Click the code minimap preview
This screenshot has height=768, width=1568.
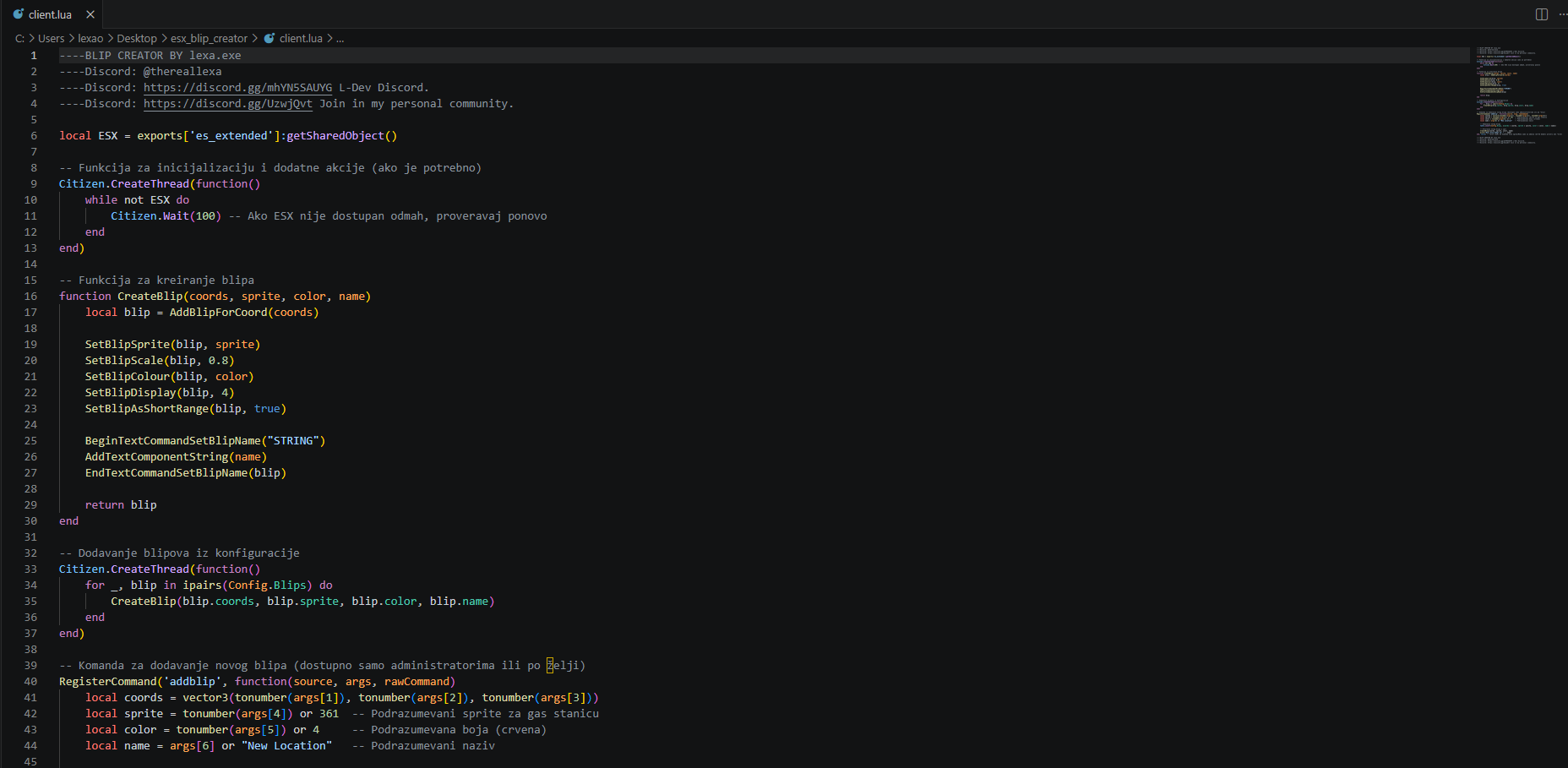[1518, 95]
